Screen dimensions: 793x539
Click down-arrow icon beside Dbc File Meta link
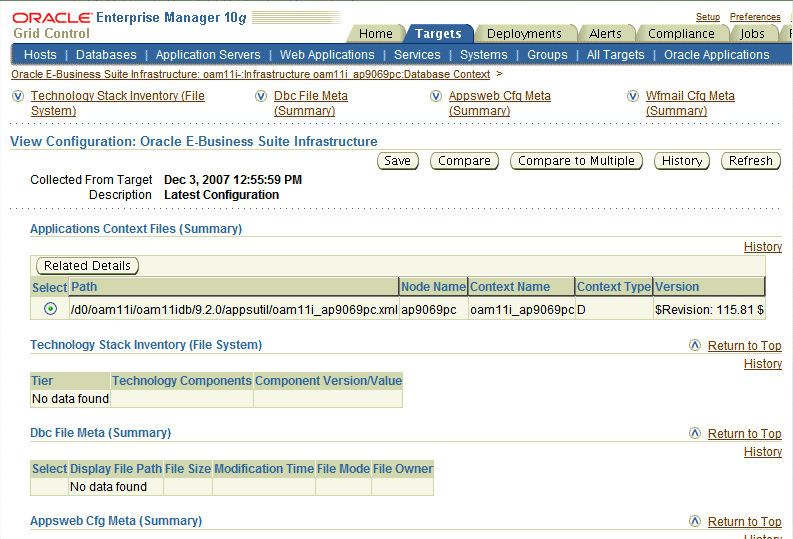pos(261,96)
